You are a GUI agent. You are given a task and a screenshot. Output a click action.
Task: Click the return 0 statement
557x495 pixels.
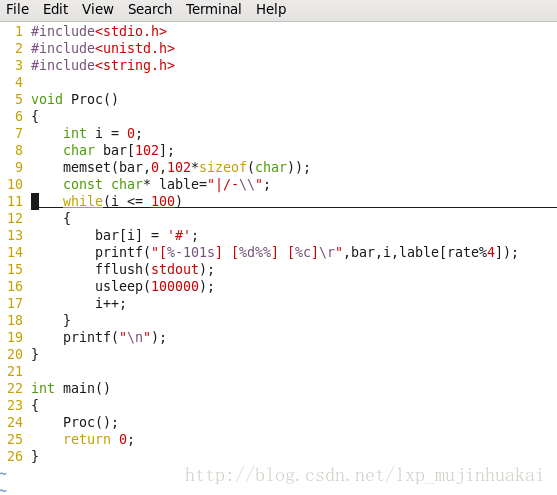(x=98, y=440)
